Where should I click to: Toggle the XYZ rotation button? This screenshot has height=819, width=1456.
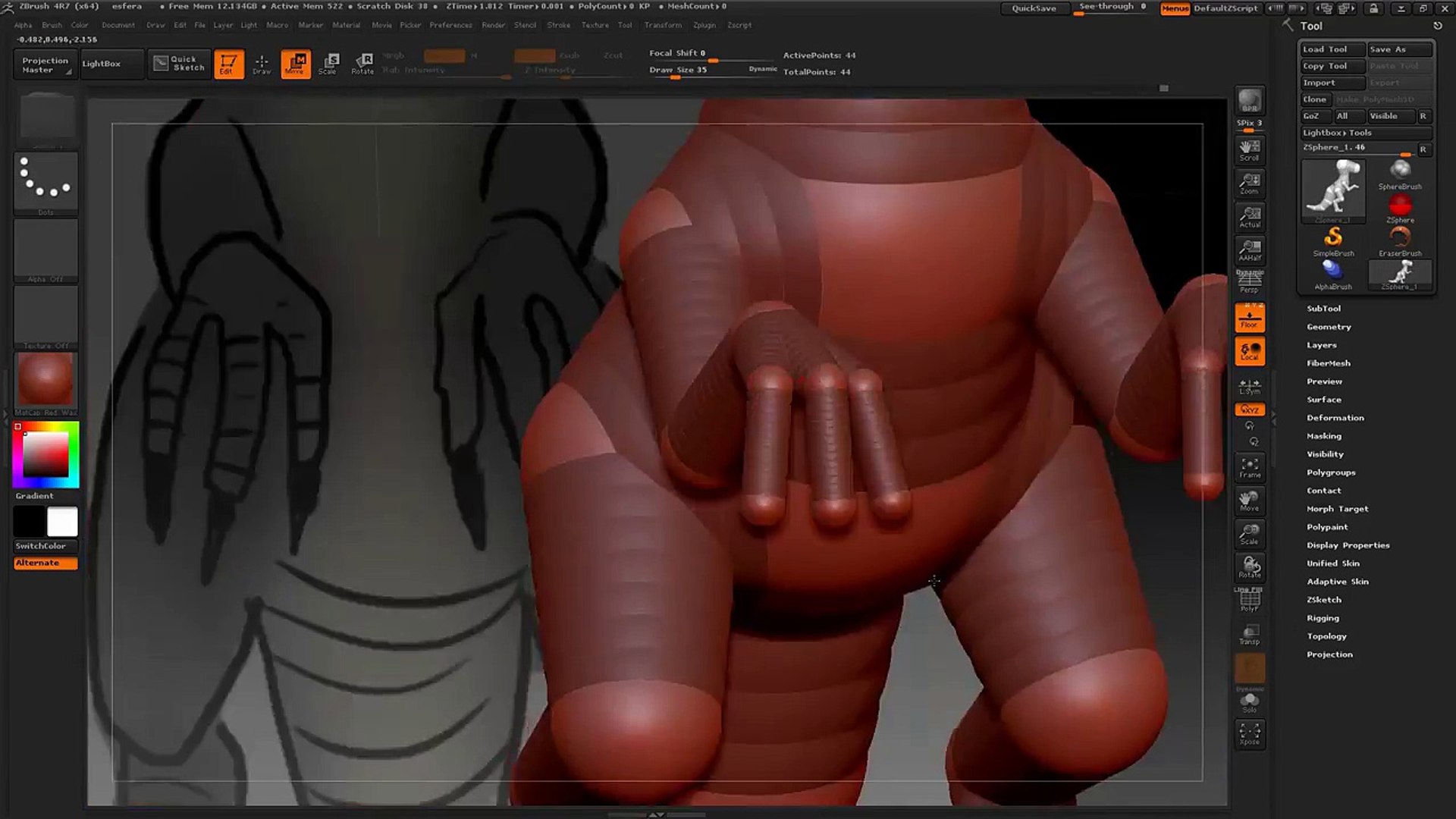(x=1249, y=409)
